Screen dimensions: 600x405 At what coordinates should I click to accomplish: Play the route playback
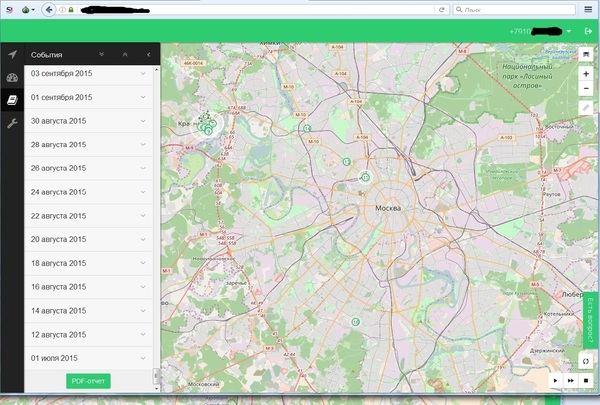click(x=555, y=381)
